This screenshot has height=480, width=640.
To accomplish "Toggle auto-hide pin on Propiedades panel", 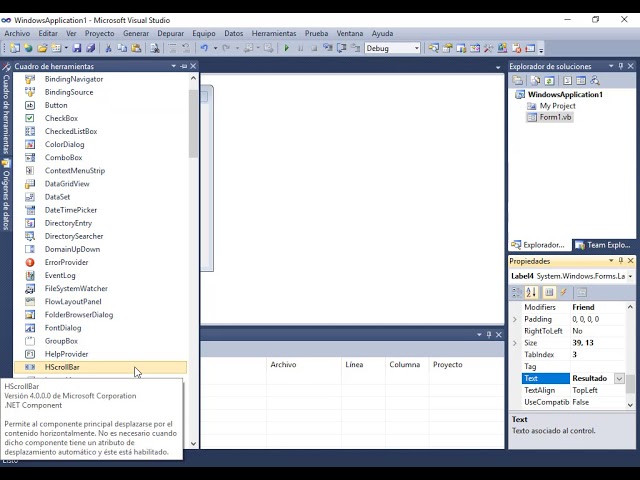I will pyautogui.click(x=621, y=260).
